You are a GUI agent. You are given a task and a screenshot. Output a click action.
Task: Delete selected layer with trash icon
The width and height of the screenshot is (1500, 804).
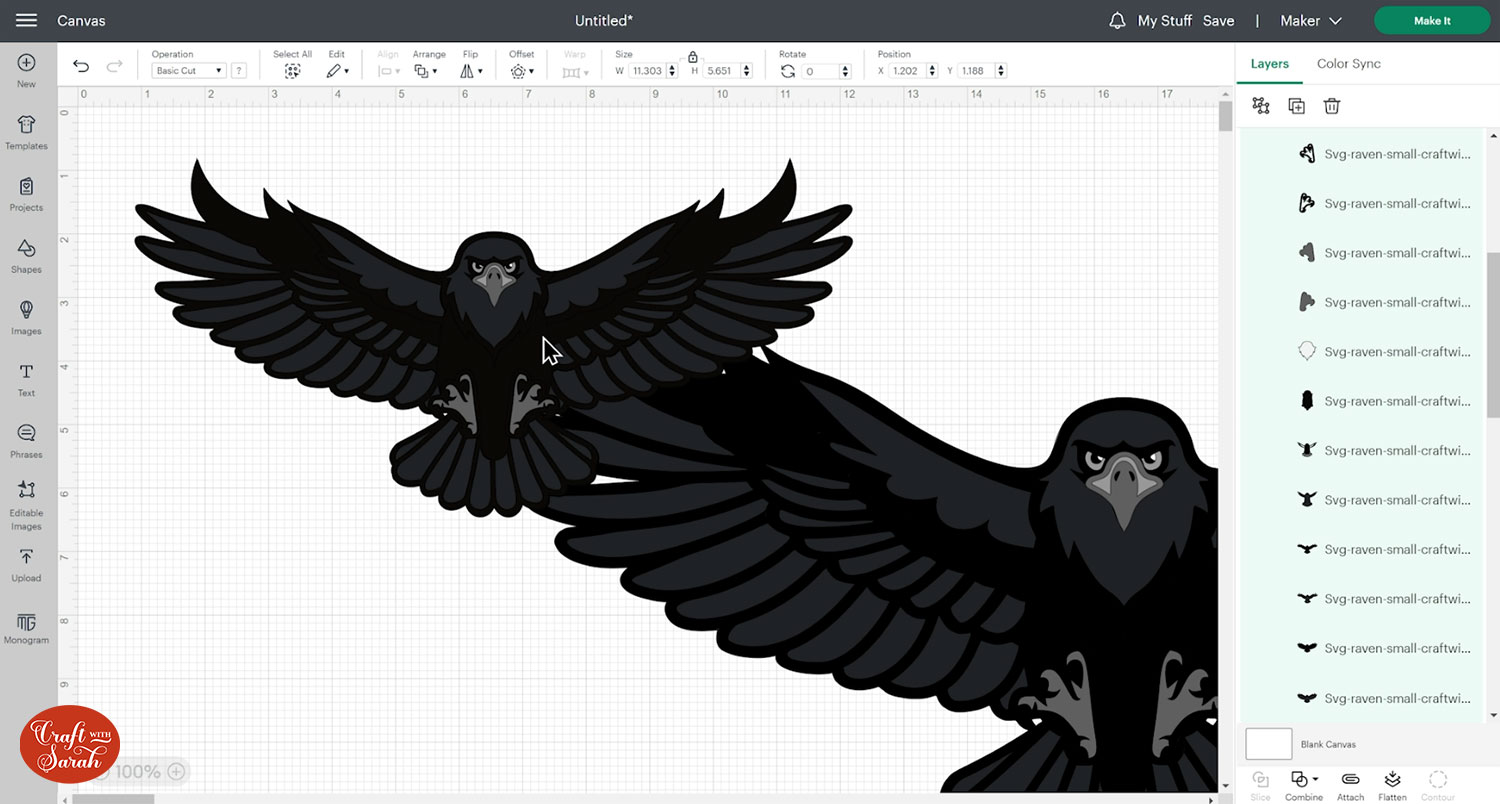pyautogui.click(x=1331, y=106)
